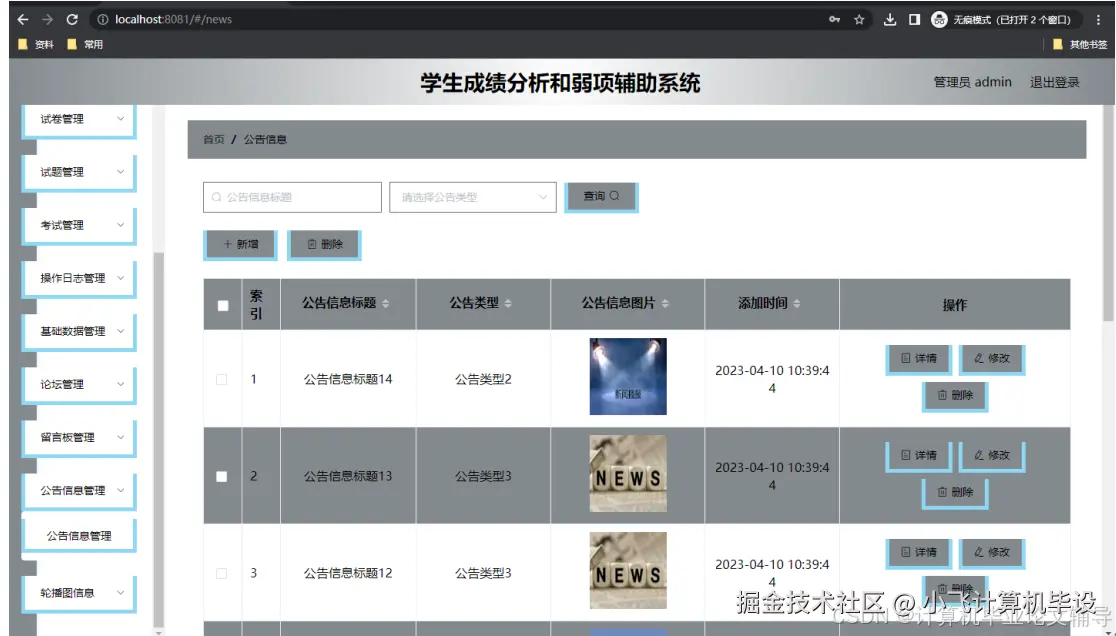Click the browser forward arrow
Viewport: 1116px width, 636px height.
(48, 19)
